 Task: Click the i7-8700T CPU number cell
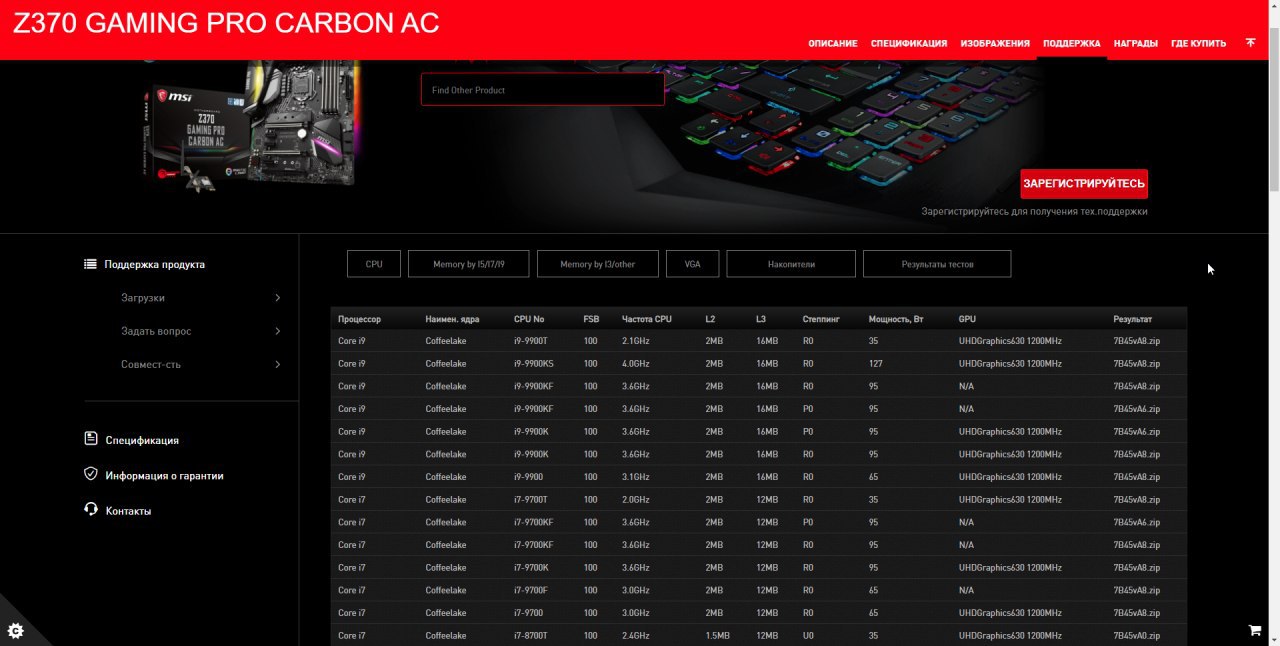(x=530, y=636)
